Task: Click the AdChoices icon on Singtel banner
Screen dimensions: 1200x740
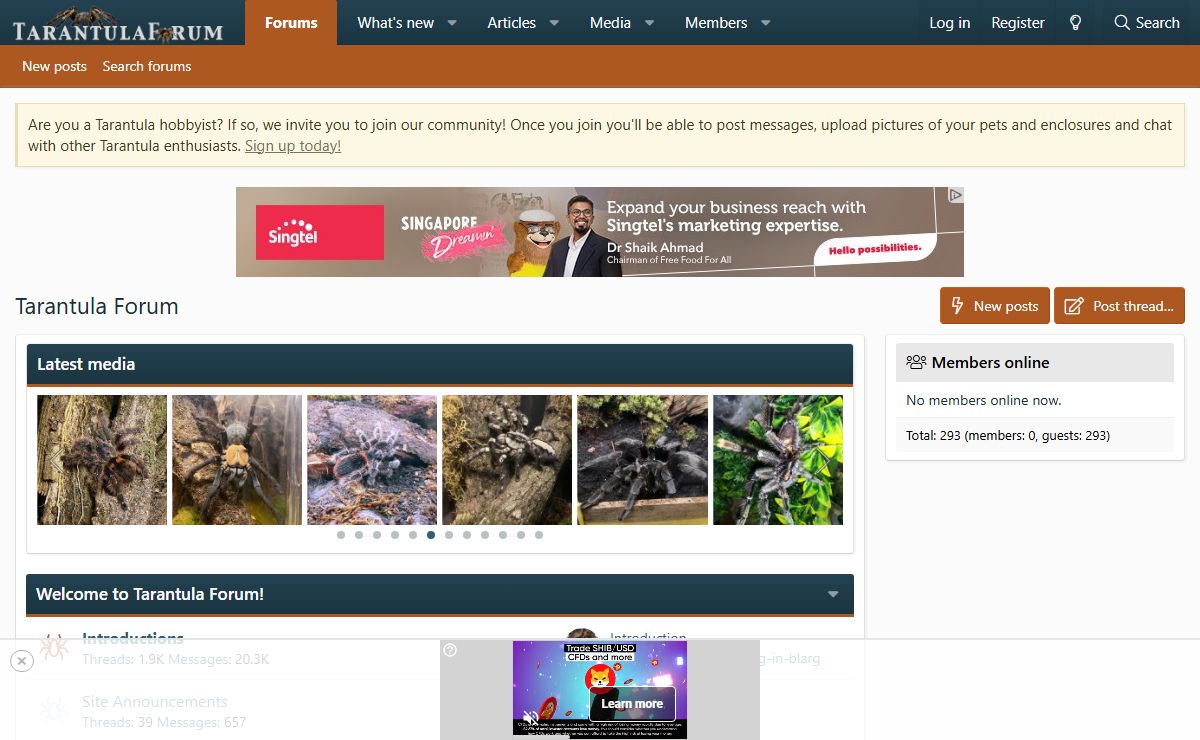Action: pyautogui.click(x=956, y=195)
